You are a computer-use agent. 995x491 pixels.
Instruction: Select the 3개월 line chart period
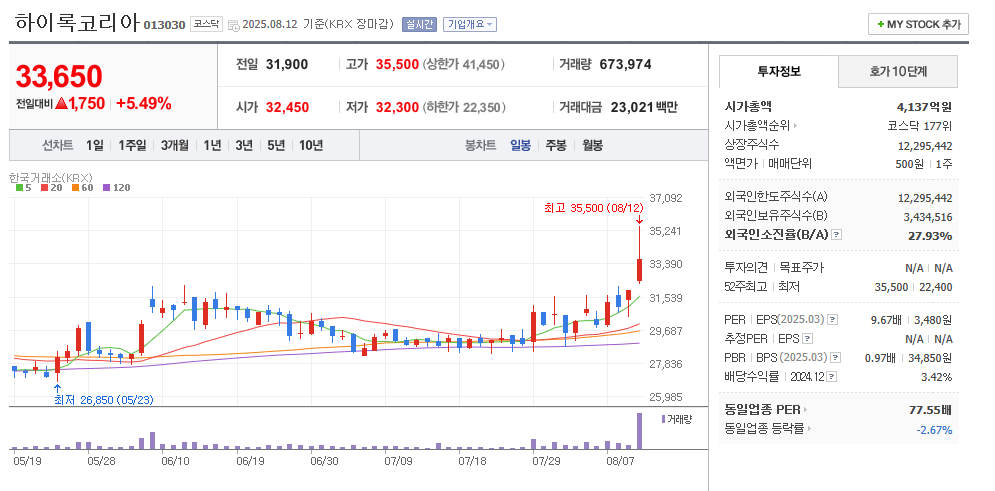(x=175, y=145)
